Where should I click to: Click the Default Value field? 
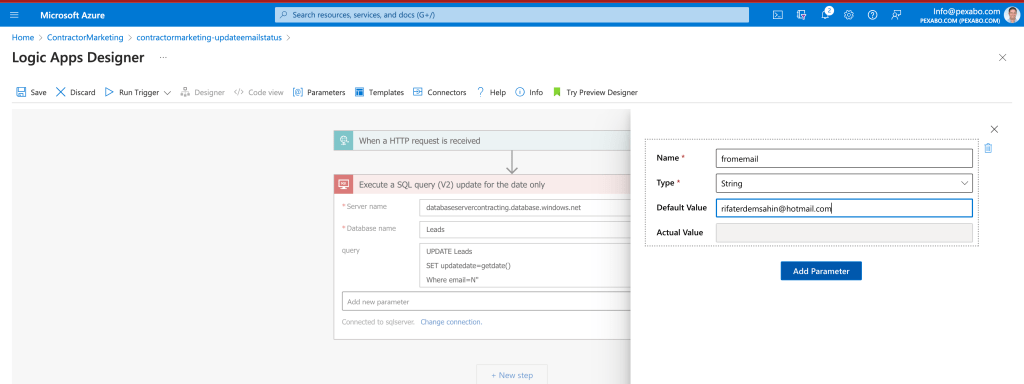click(844, 208)
